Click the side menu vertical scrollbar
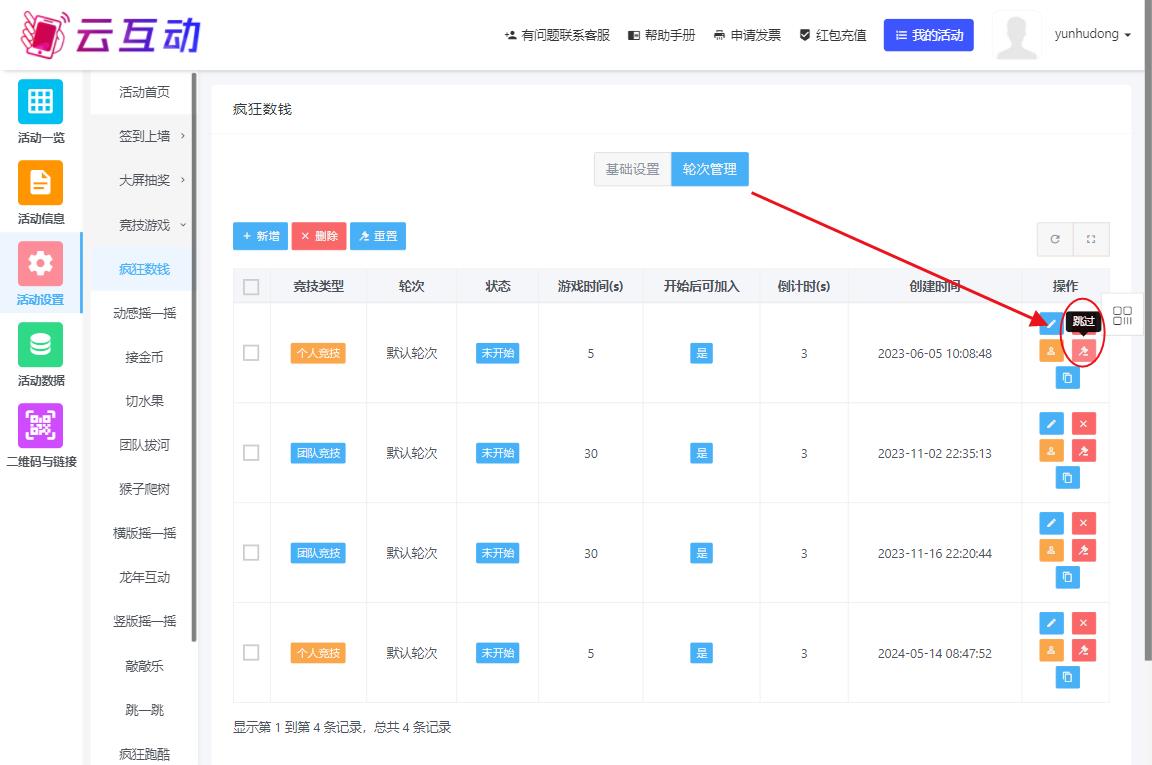Image resolution: width=1152 pixels, height=765 pixels. pos(194,356)
